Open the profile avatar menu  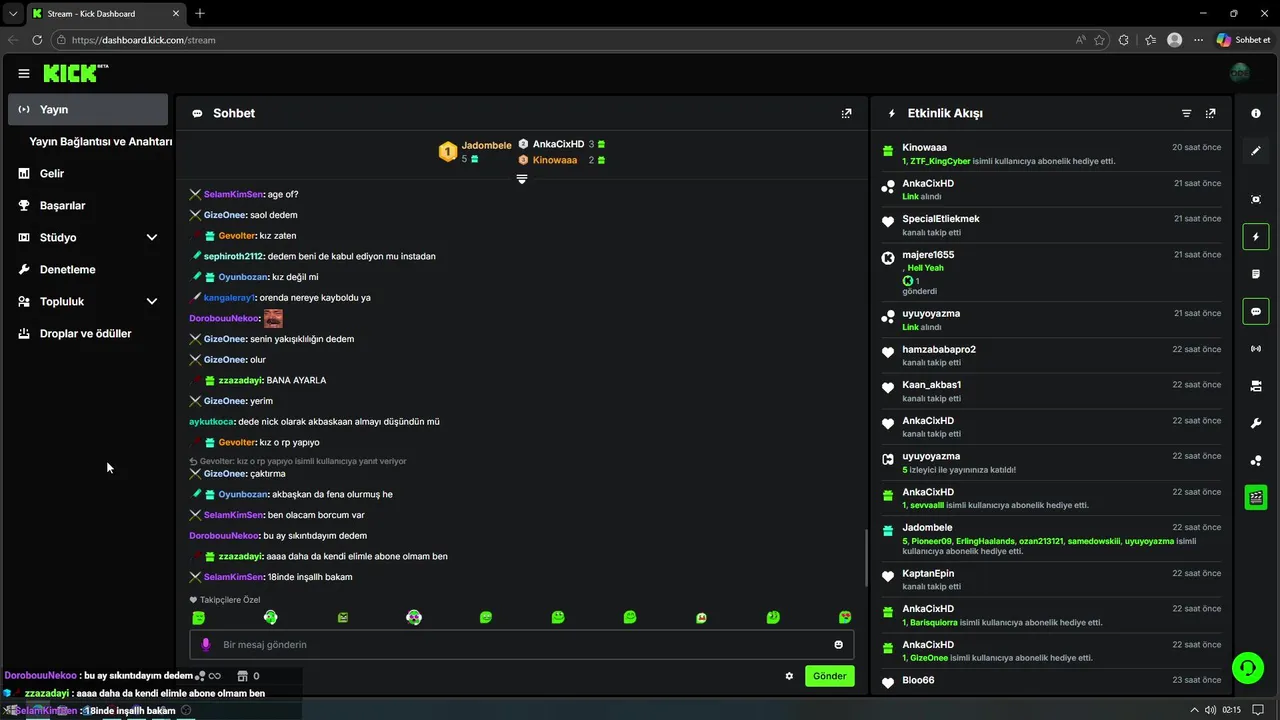(1240, 73)
